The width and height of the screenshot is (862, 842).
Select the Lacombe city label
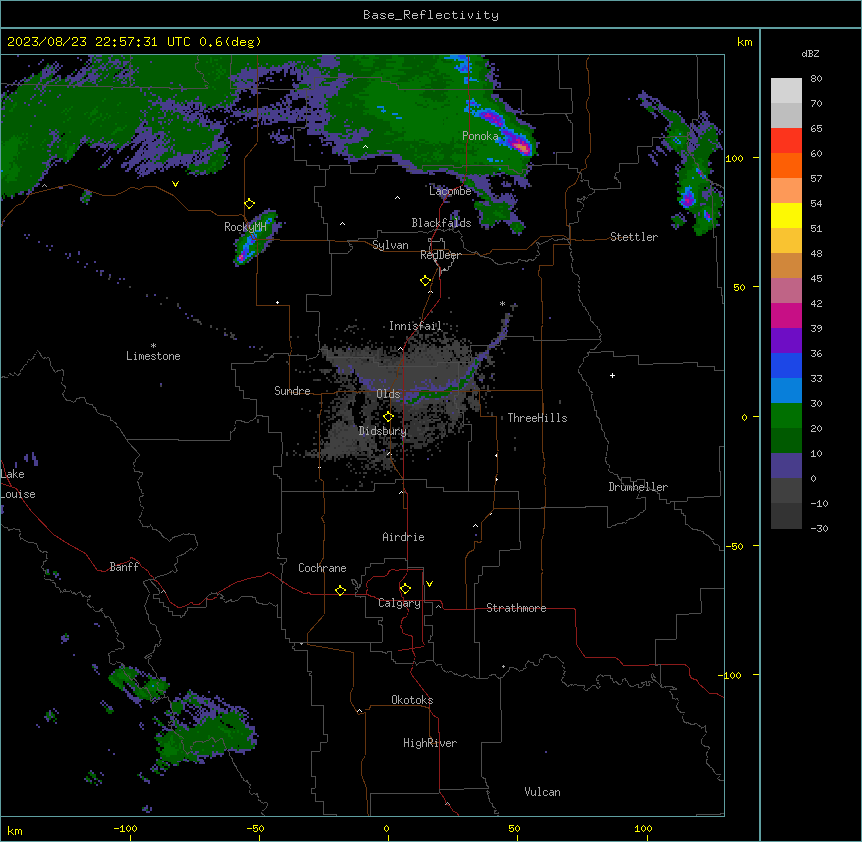click(x=450, y=191)
